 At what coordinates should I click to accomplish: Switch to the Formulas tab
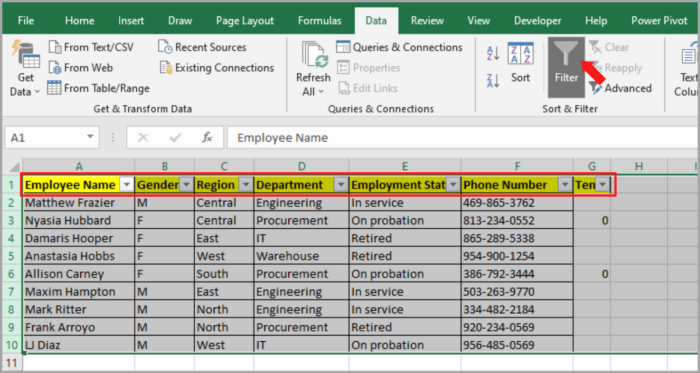[320, 21]
